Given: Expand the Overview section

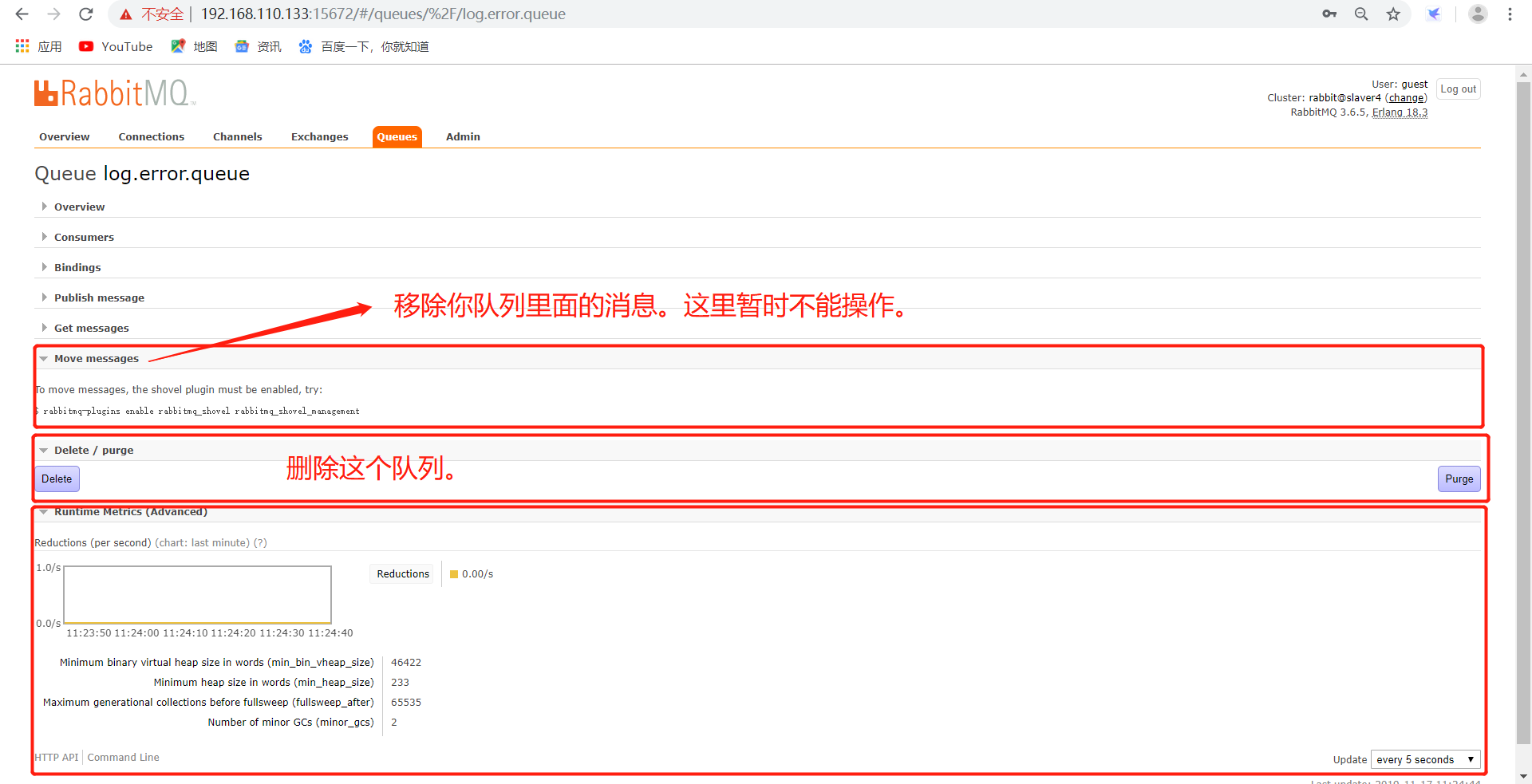Looking at the screenshot, I should pyautogui.click(x=79, y=207).
